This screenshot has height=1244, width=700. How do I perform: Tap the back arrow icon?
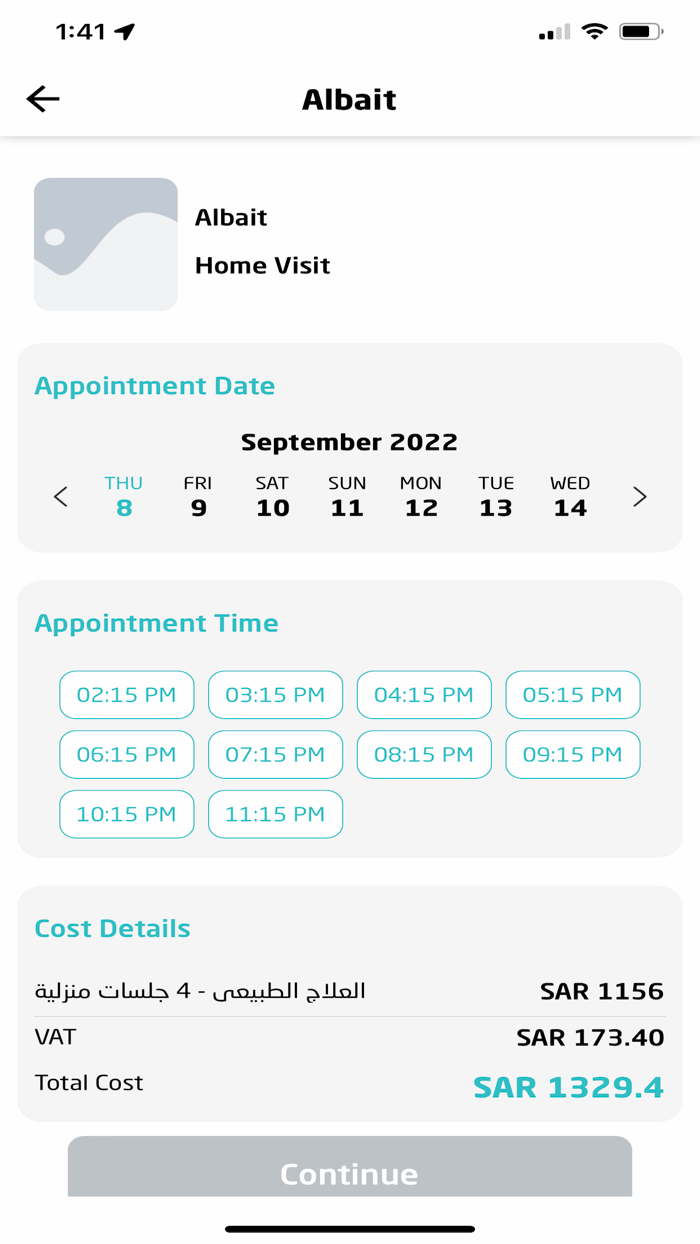click(x=43, y=99)
